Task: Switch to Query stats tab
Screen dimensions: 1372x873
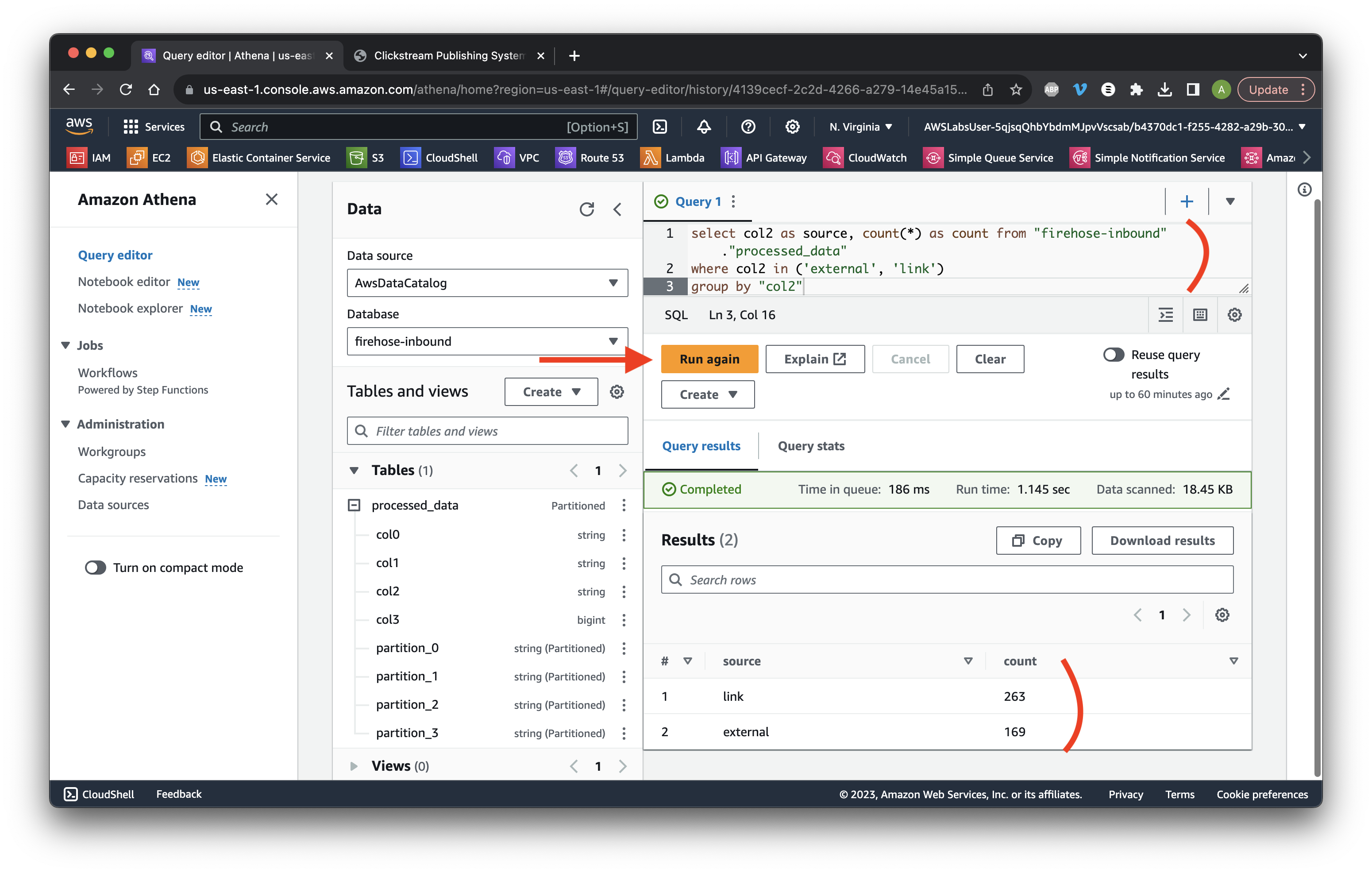Action: (811, 446)
